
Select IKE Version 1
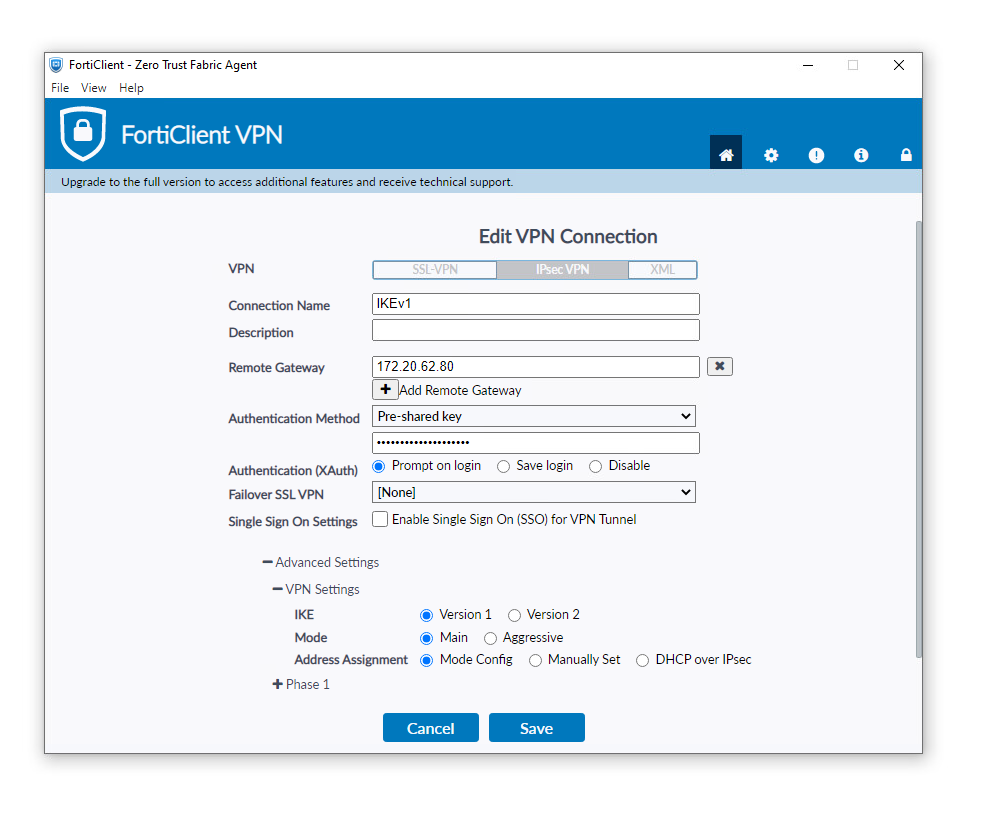(426, 616)
